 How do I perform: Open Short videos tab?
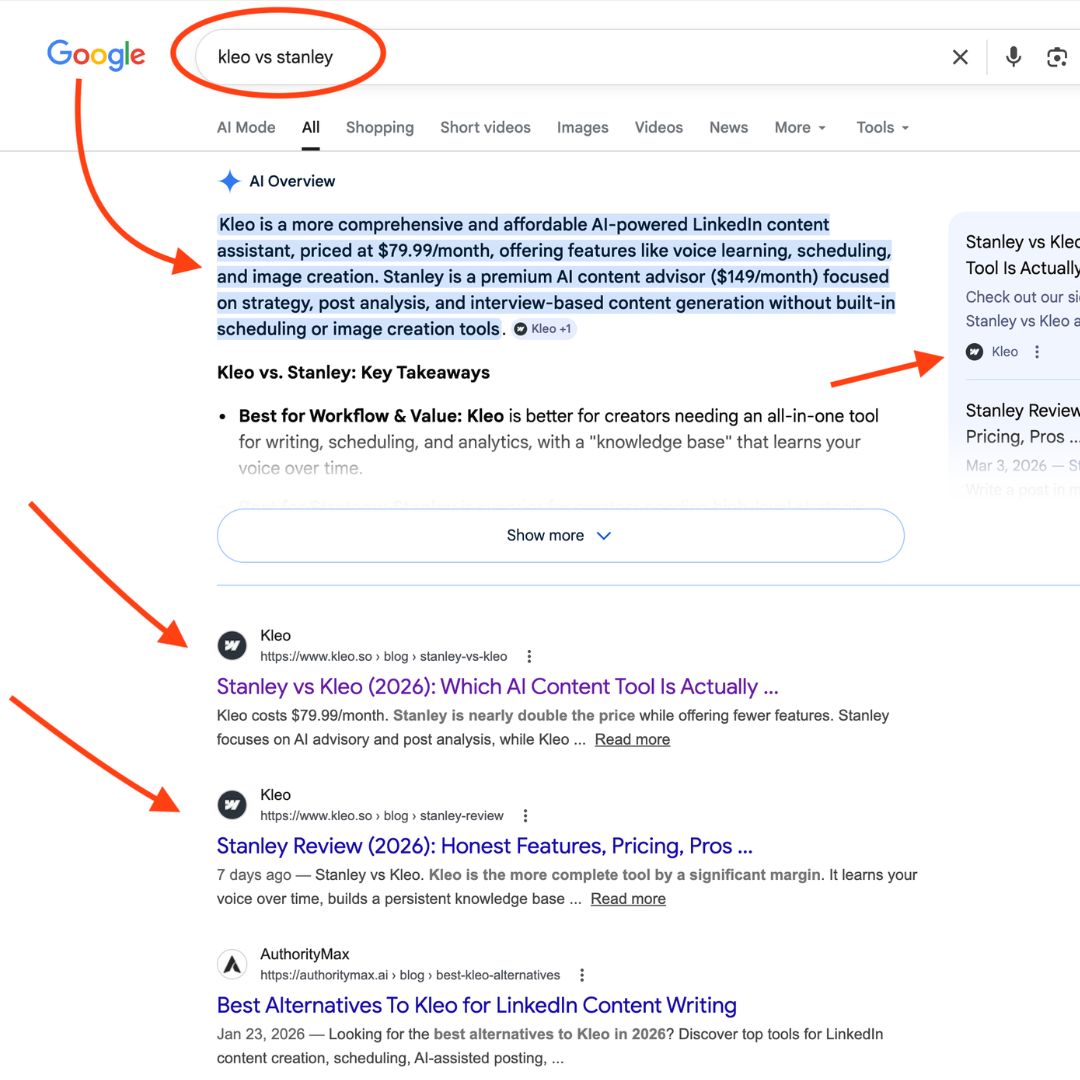(486, 127)
